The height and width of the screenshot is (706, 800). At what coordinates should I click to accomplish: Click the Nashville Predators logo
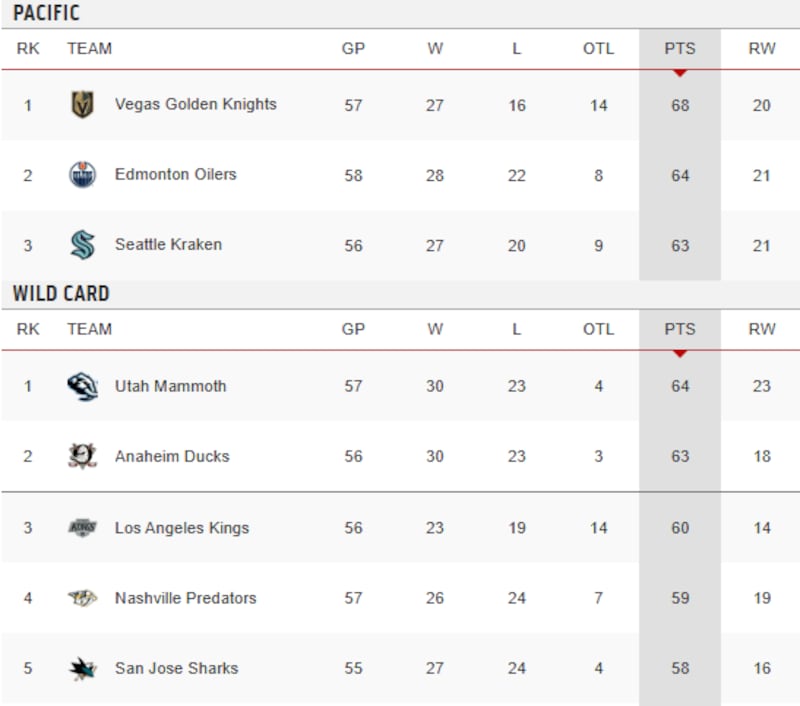82,598
